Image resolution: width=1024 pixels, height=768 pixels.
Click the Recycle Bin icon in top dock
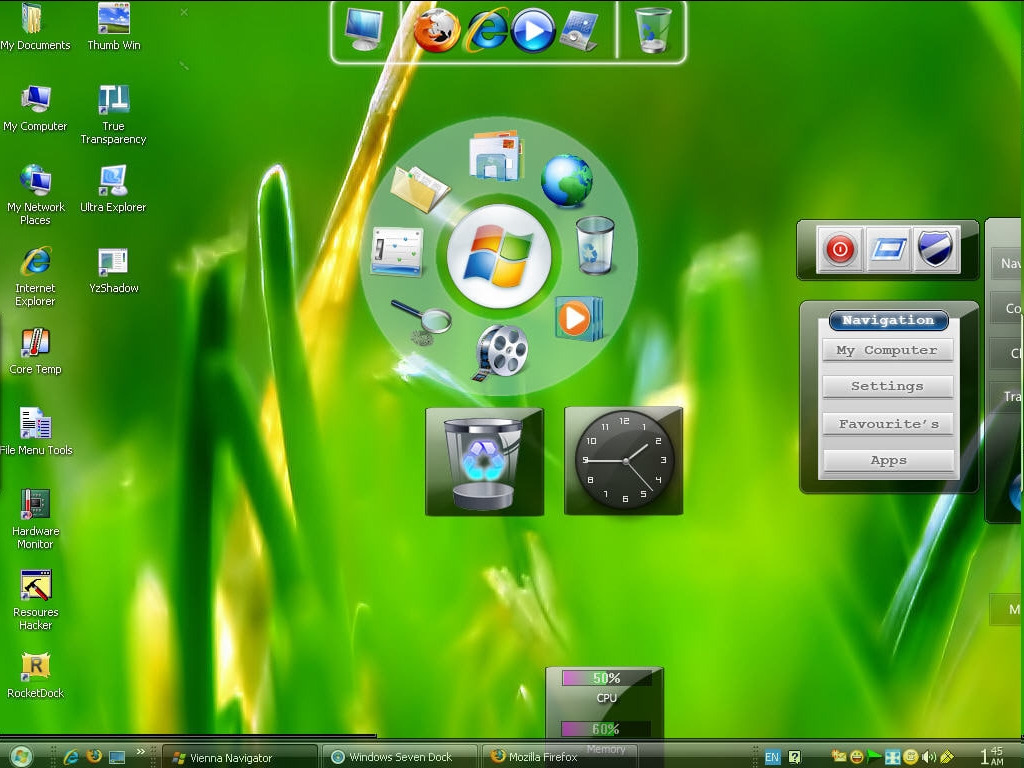(653, 30)
